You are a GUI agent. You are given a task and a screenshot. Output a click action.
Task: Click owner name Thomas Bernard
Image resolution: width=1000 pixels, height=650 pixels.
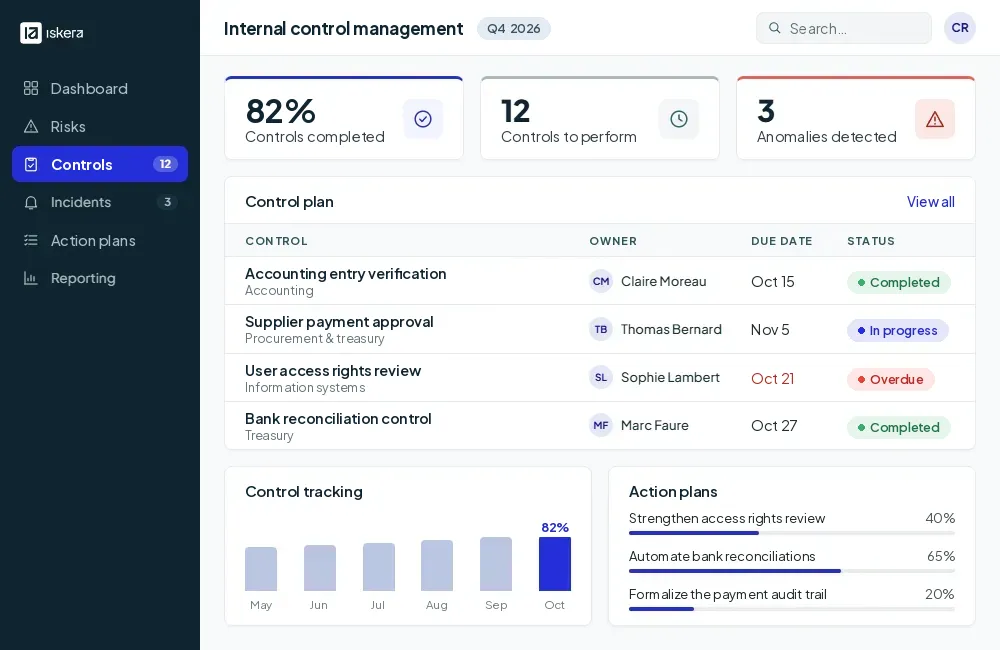point(672,329)
